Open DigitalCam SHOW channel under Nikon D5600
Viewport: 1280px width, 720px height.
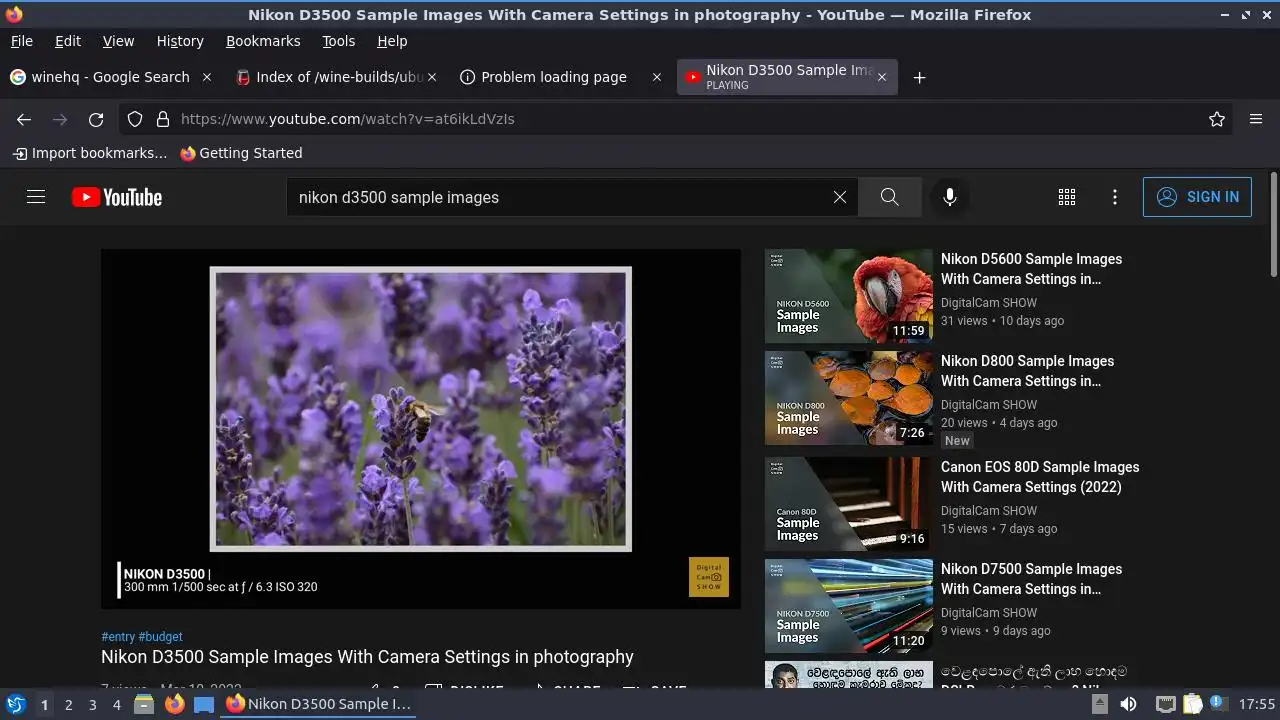[989, 303]
